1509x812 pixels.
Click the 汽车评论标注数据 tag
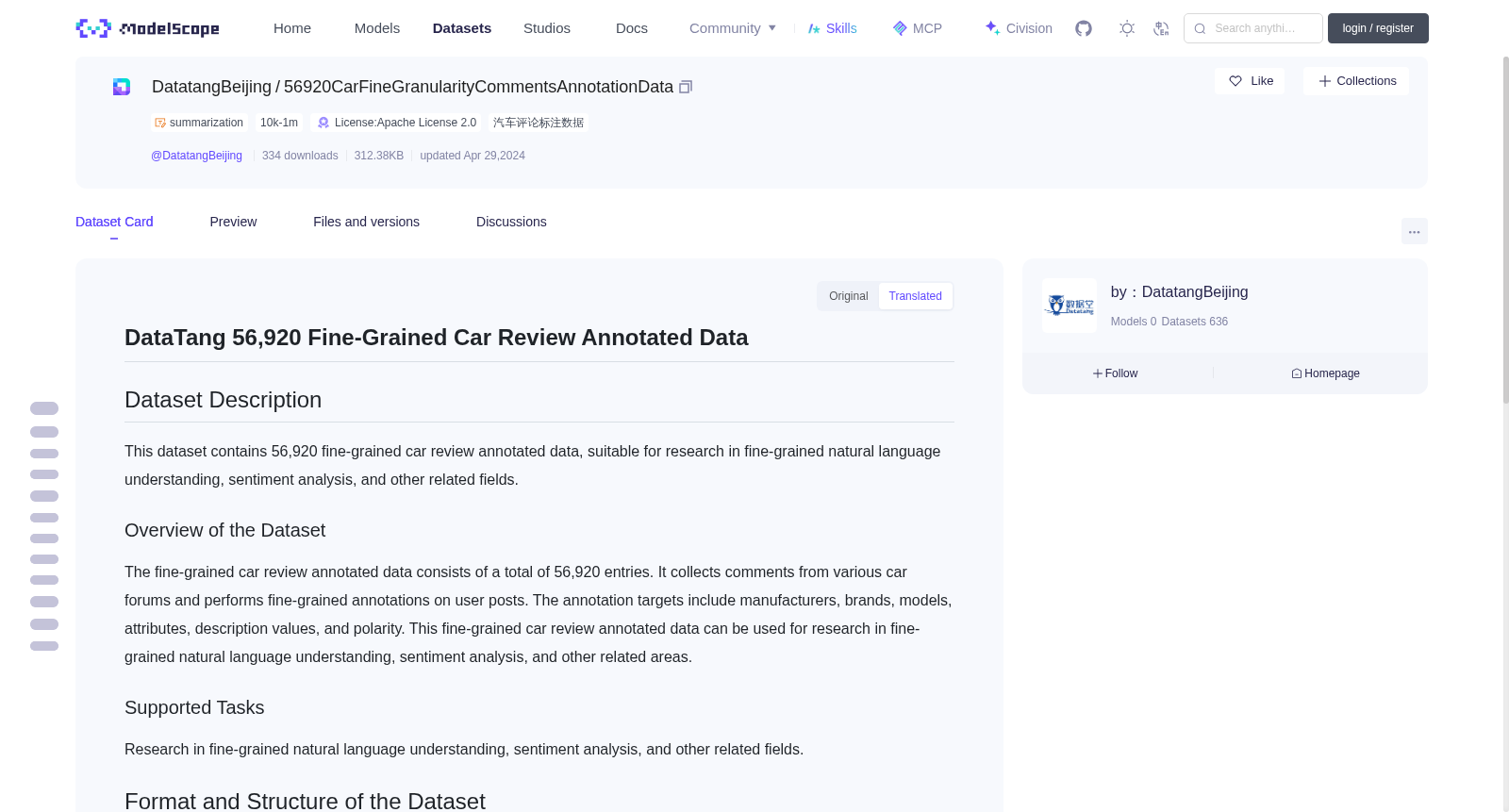[x=538, y=123]
